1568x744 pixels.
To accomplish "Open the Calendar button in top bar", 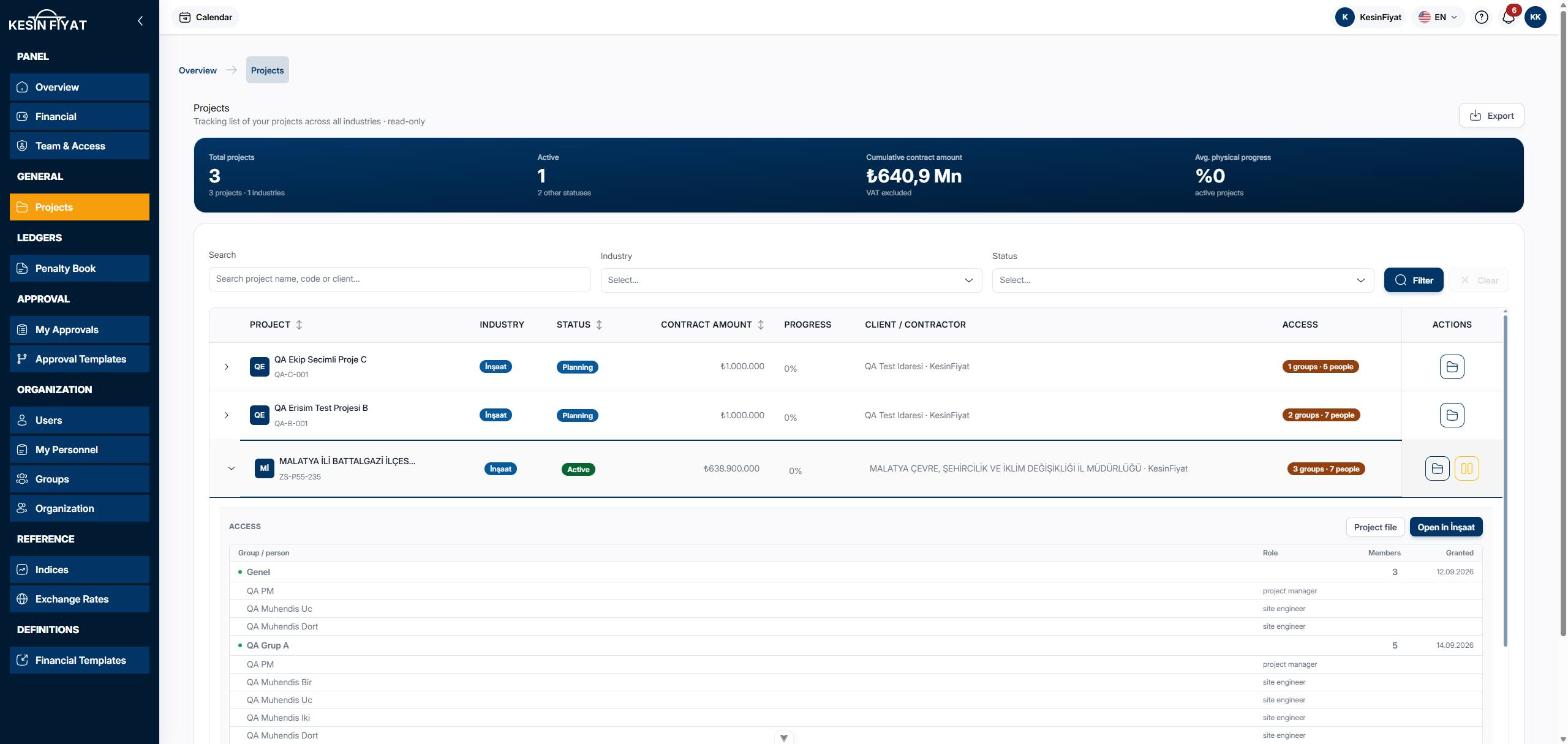I will 206,17.
